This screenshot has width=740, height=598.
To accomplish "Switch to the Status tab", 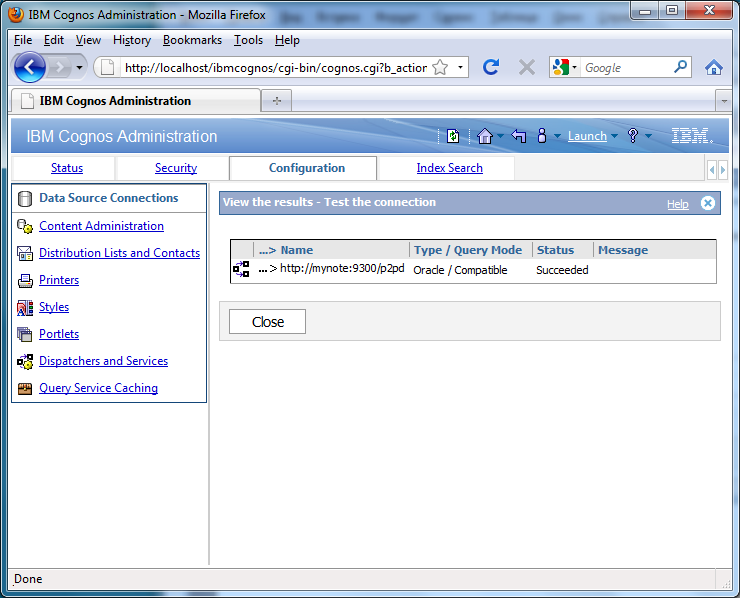I will (67, 168).
